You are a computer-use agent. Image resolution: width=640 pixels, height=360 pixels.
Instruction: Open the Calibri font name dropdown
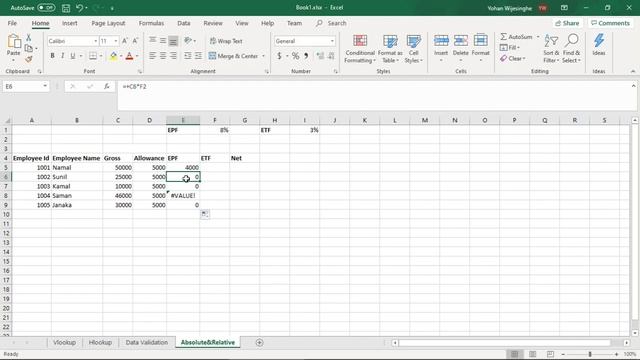96,41
